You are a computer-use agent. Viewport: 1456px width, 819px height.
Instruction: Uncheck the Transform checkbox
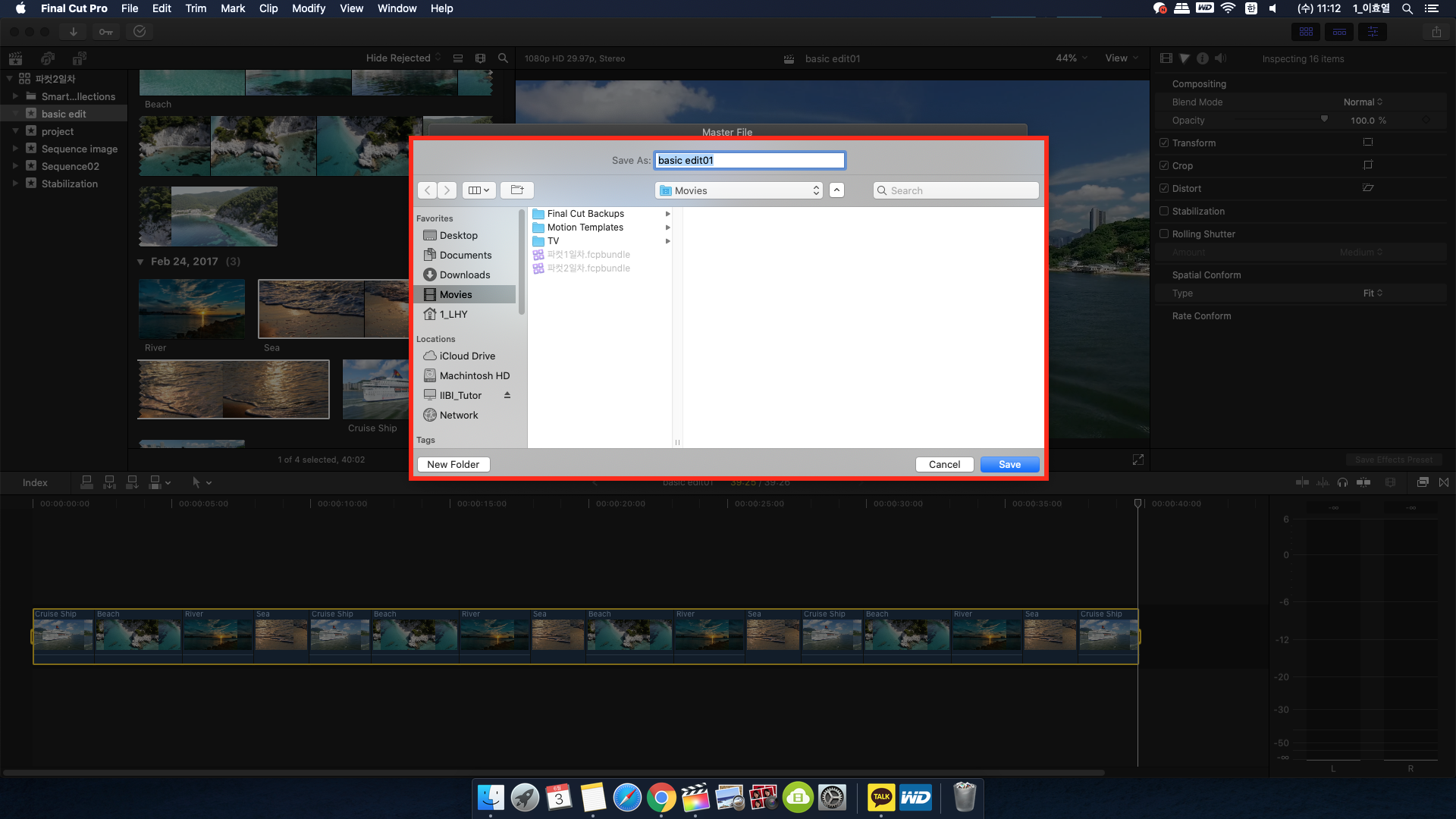pos(1164,143)
